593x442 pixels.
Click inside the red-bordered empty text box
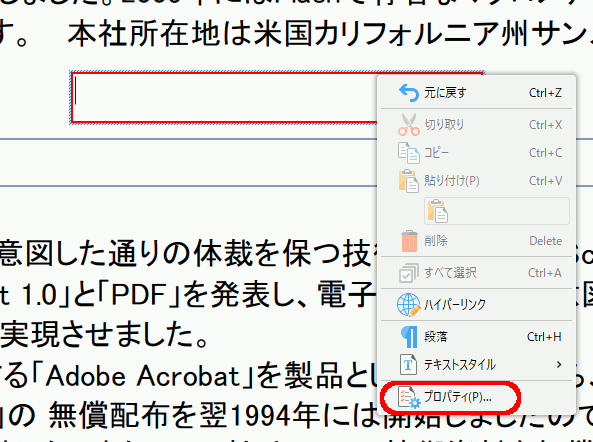click(x=224, y=98)
